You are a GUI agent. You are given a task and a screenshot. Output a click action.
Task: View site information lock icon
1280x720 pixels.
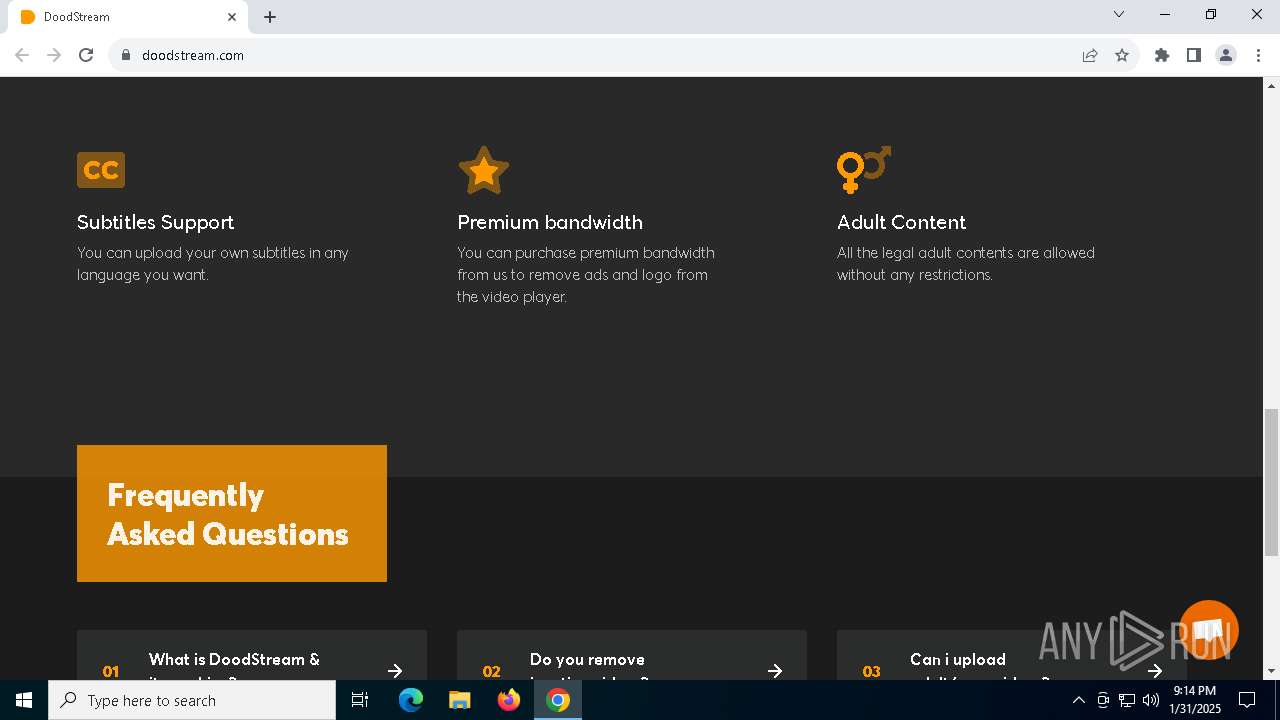point(126,55)
